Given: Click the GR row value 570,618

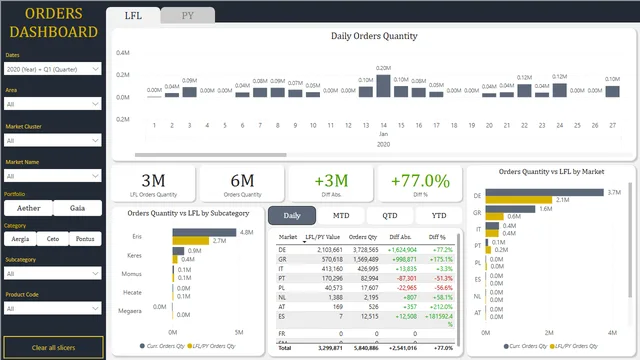Looking at the screenshot, I should (x=332, y=260).
